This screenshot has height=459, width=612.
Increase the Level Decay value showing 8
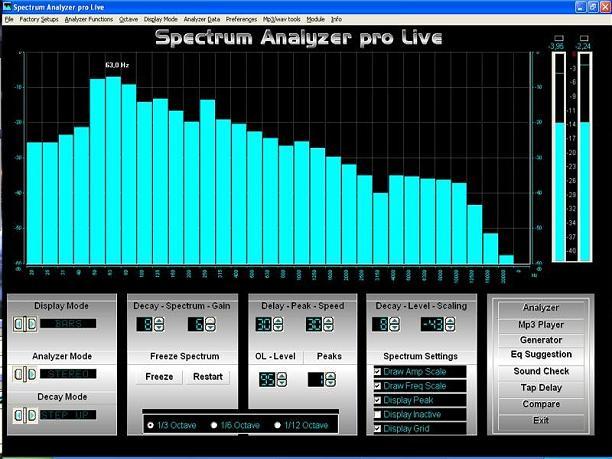click(x=395, y=321)
